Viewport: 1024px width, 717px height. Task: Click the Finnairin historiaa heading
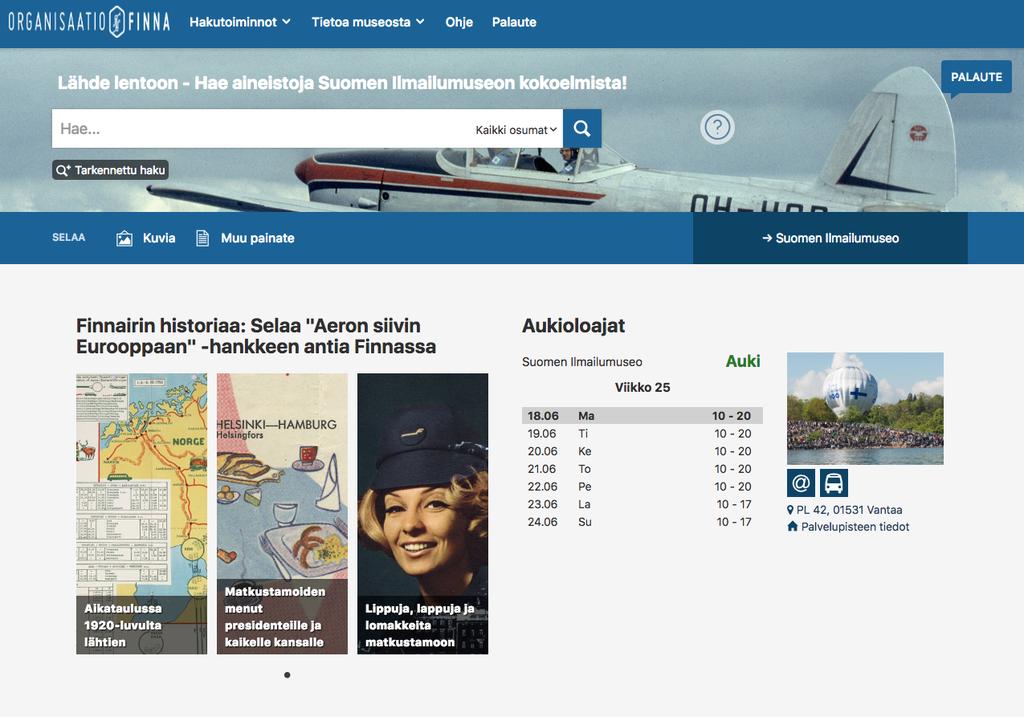pyautogui.click(x=256, y=336)
